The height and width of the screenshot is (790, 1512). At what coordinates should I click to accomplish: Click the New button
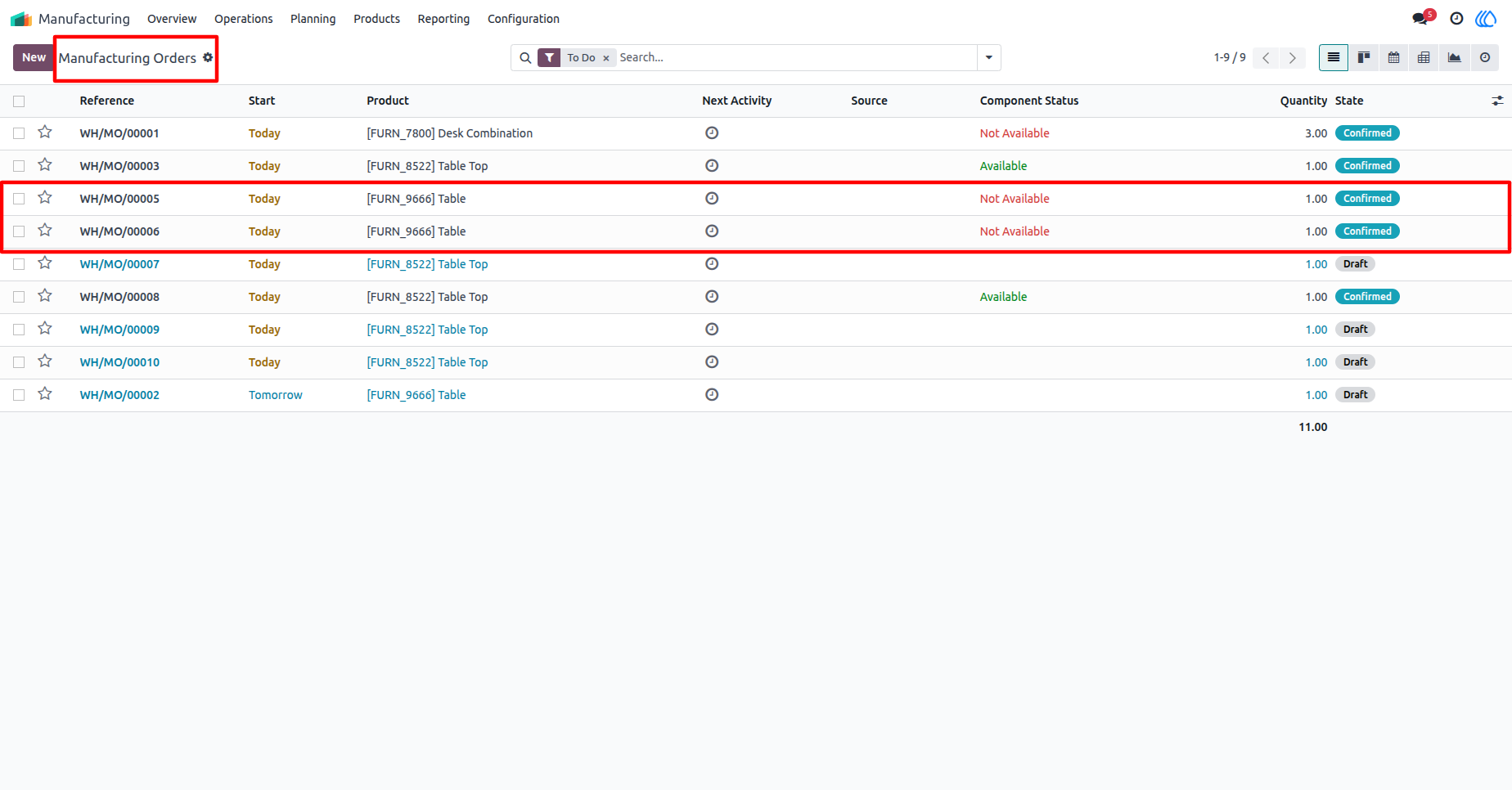[34, 57]
